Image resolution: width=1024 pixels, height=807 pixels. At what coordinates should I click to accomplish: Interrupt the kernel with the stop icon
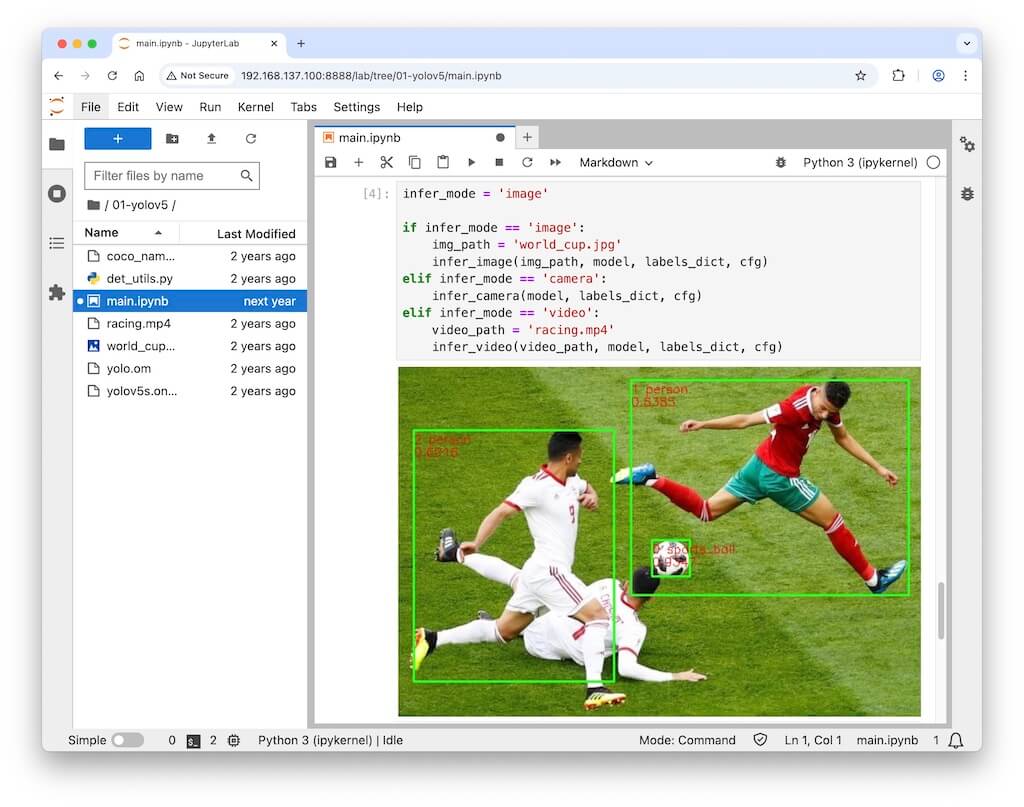[x=499, y=162]
